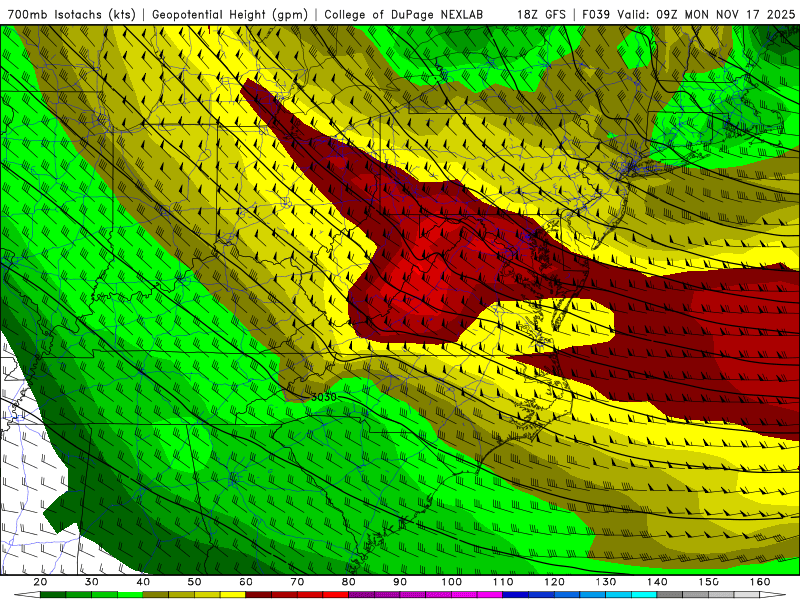This screenshot has height=600, width=800.
Task: Click the '18Z GFS' model run text
Action: 541,14
